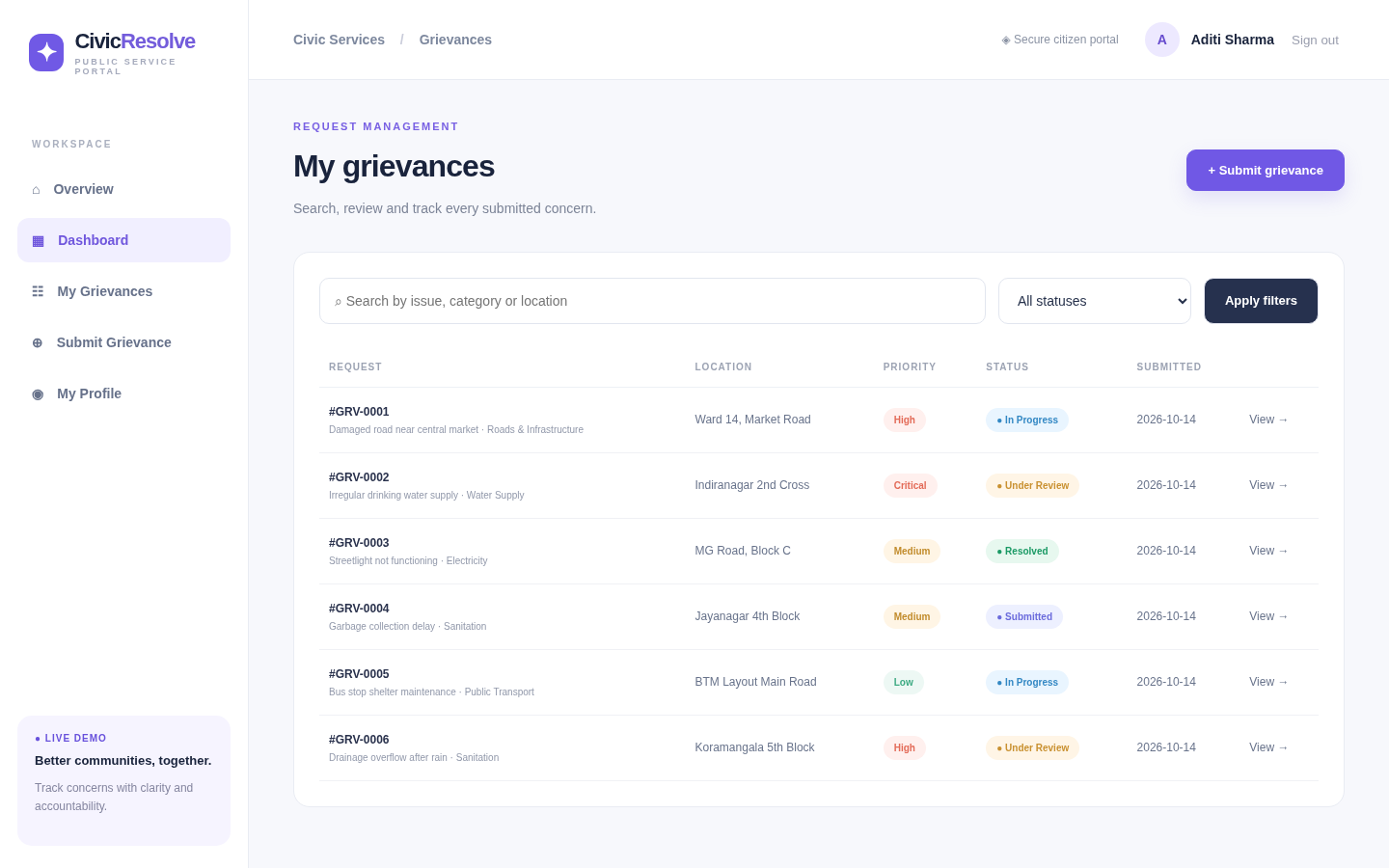The height and width of the screenshot is (868, 1389).
Task: View grievance #GRV-0004 details
Action: pyautogui.click(x=1268, y=616)
